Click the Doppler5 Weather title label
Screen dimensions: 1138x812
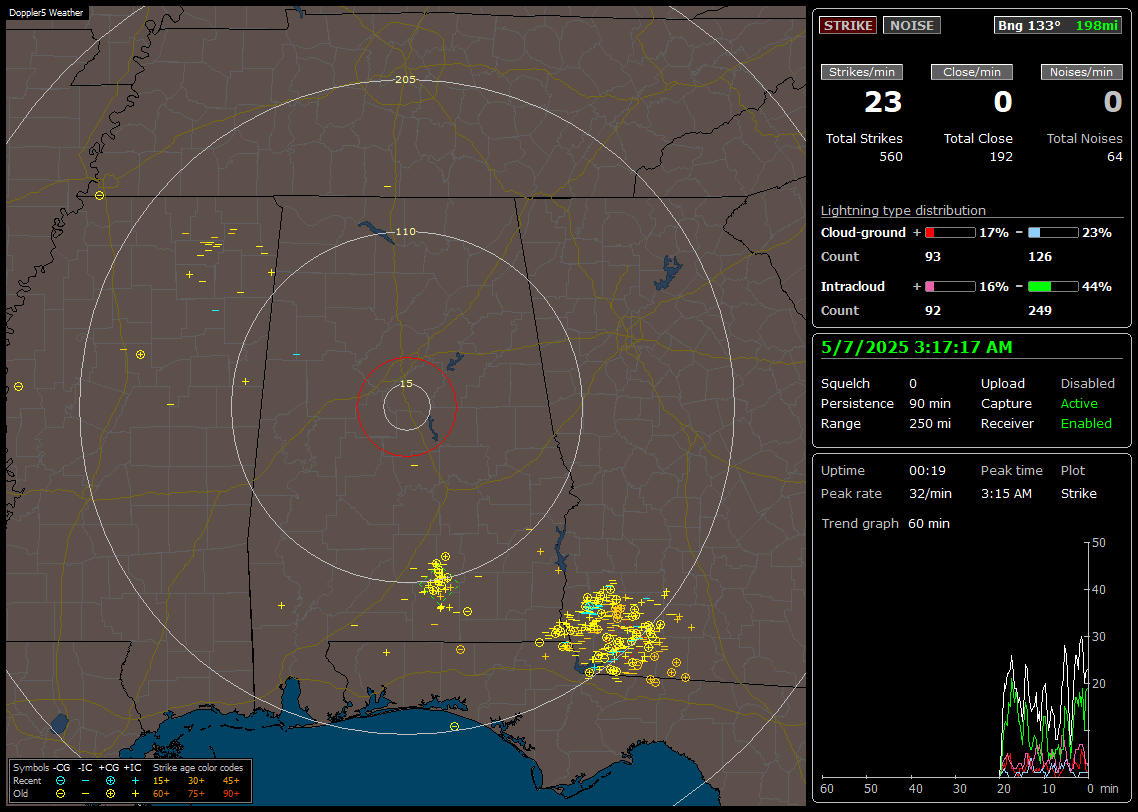(46, 12)
